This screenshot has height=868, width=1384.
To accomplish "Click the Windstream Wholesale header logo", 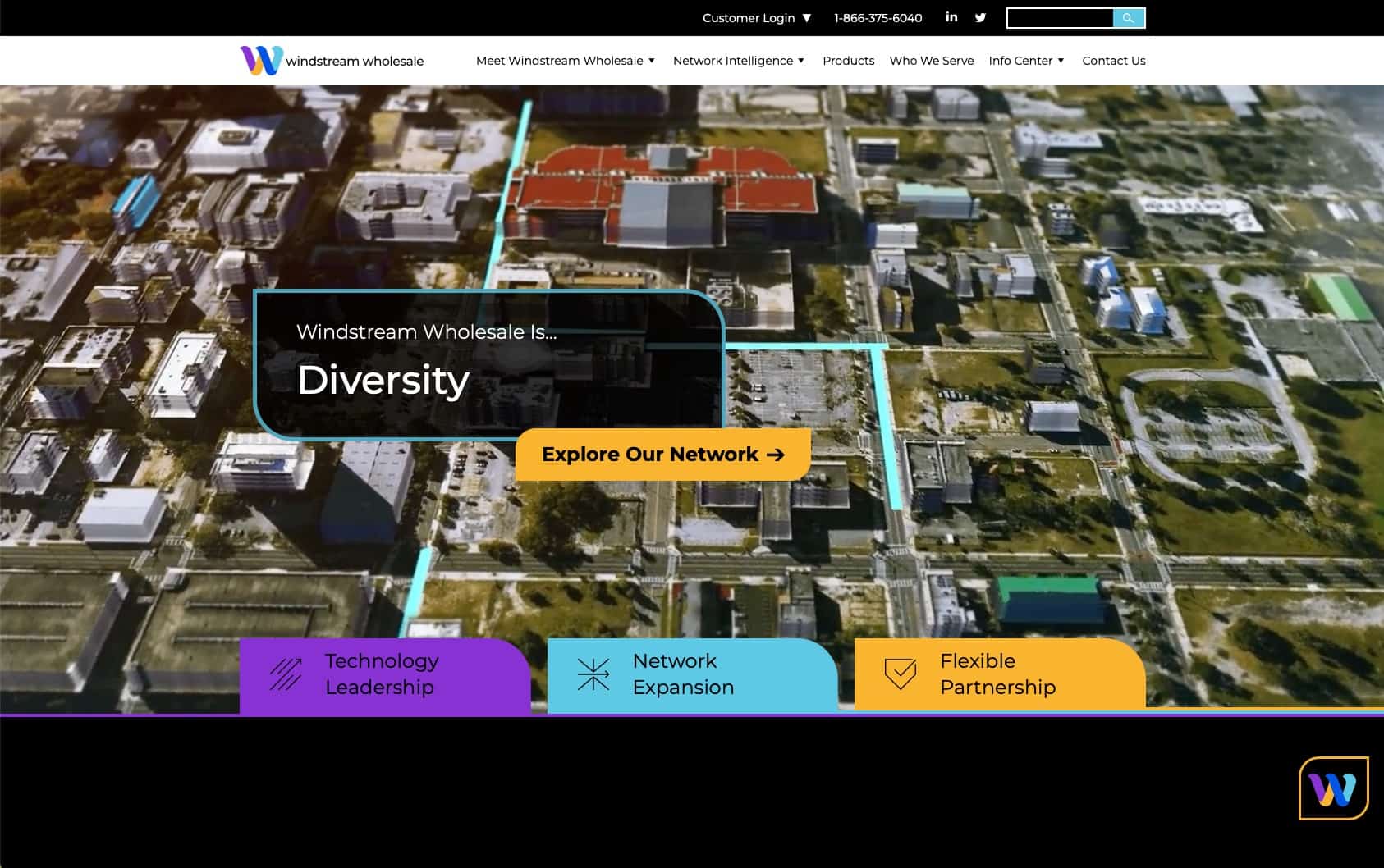I will [332, 61].
